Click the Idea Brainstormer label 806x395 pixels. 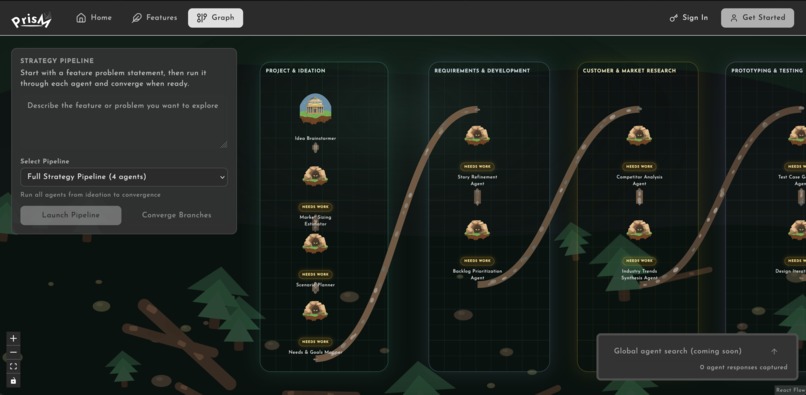point(315,138)
